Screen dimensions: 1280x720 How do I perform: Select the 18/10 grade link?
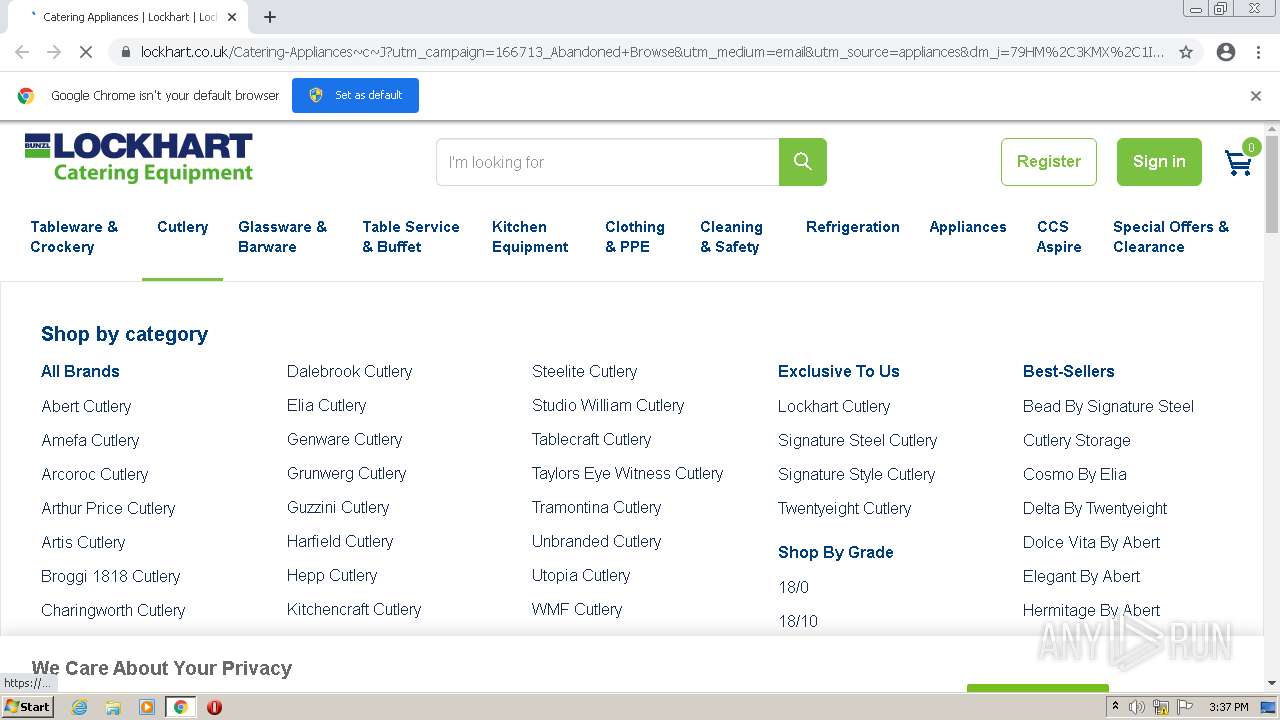click(798, 621)
